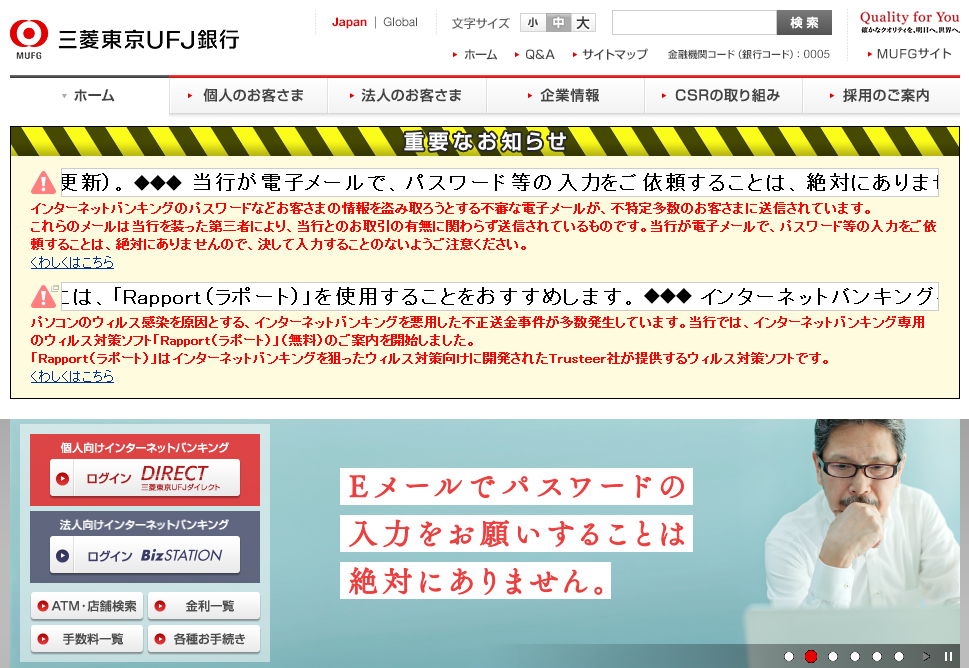This screenshot has height=668, width=969.
Task: Click the scrolling Rapport recommendation headline
Action: 499,297
